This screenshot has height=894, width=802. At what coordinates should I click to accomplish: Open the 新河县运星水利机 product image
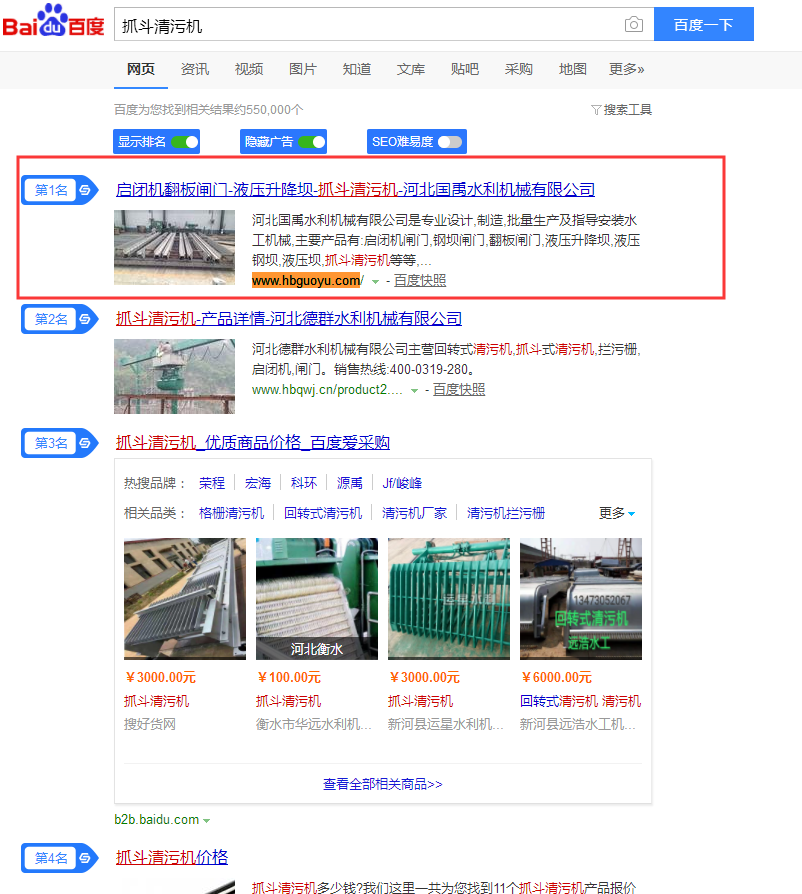click(x=449, y=599)
